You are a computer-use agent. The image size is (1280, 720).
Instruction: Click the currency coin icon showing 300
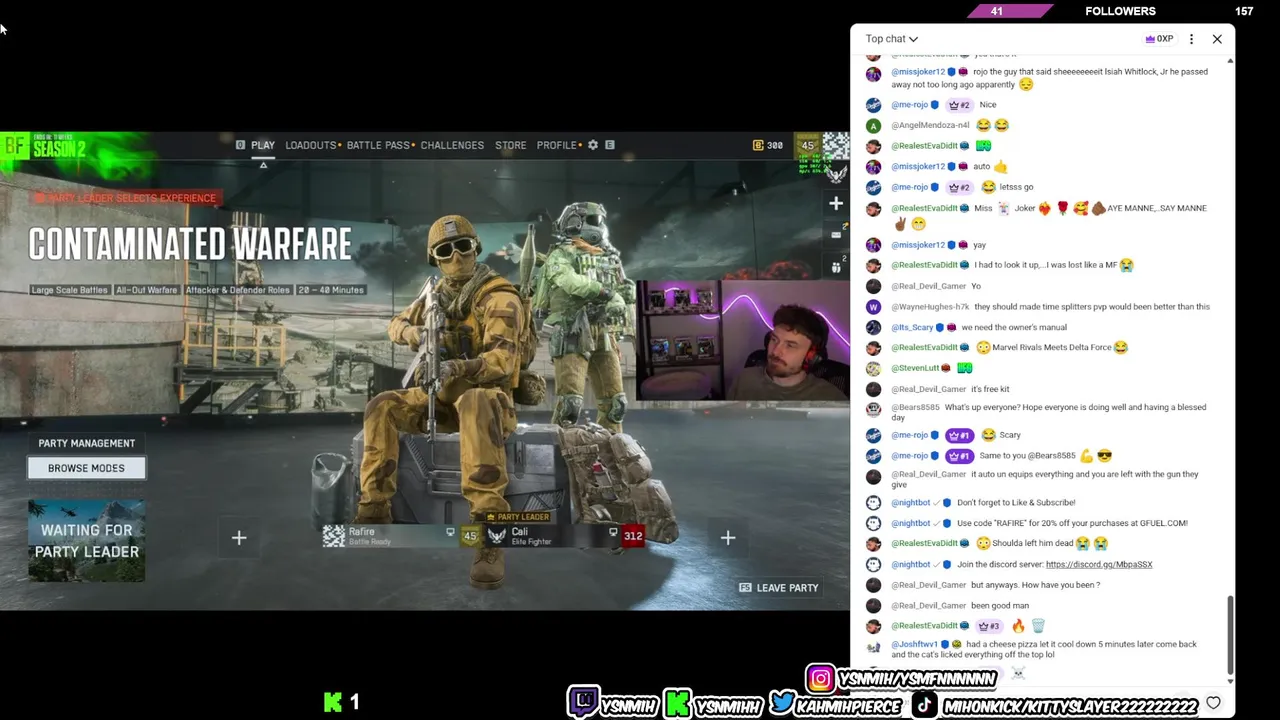[758, 145]
